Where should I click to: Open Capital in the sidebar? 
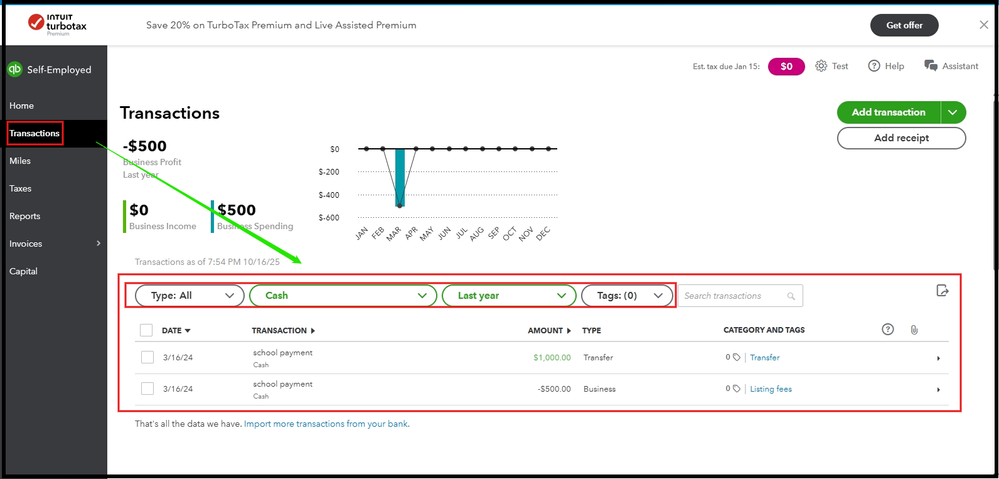[x=24, y=271]
